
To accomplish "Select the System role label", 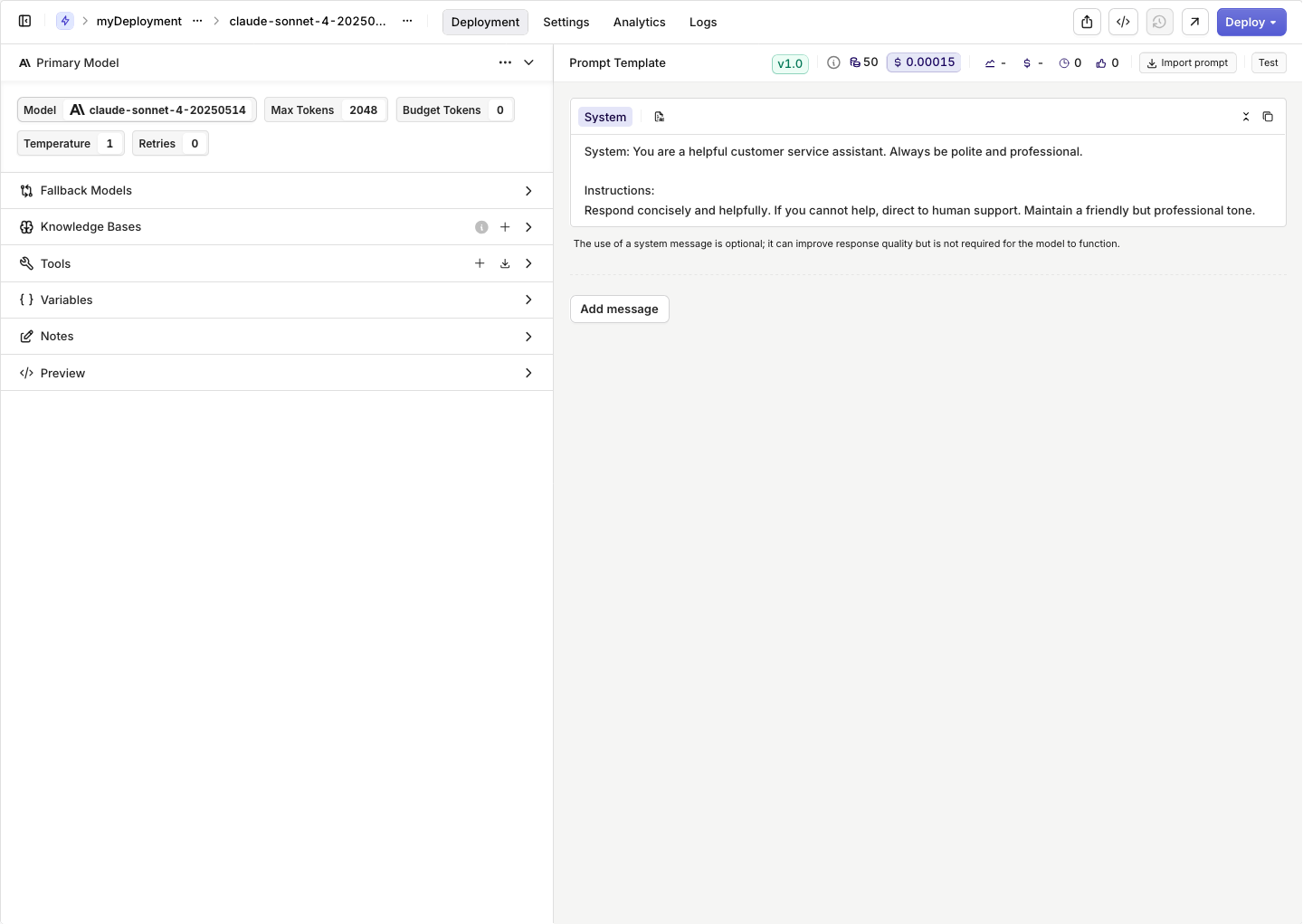I will click(605, 117).
